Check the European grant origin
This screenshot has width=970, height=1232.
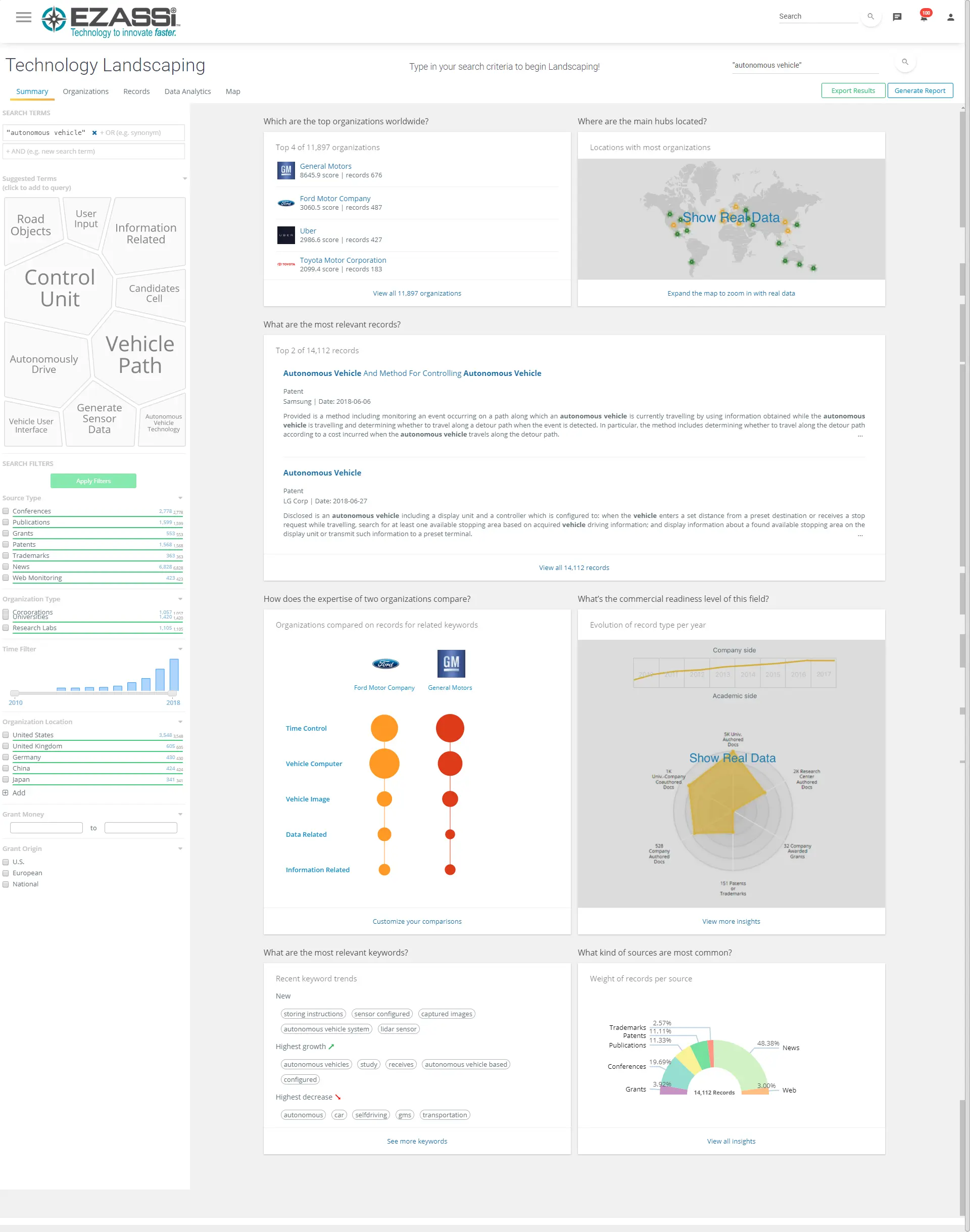point(6,873)
